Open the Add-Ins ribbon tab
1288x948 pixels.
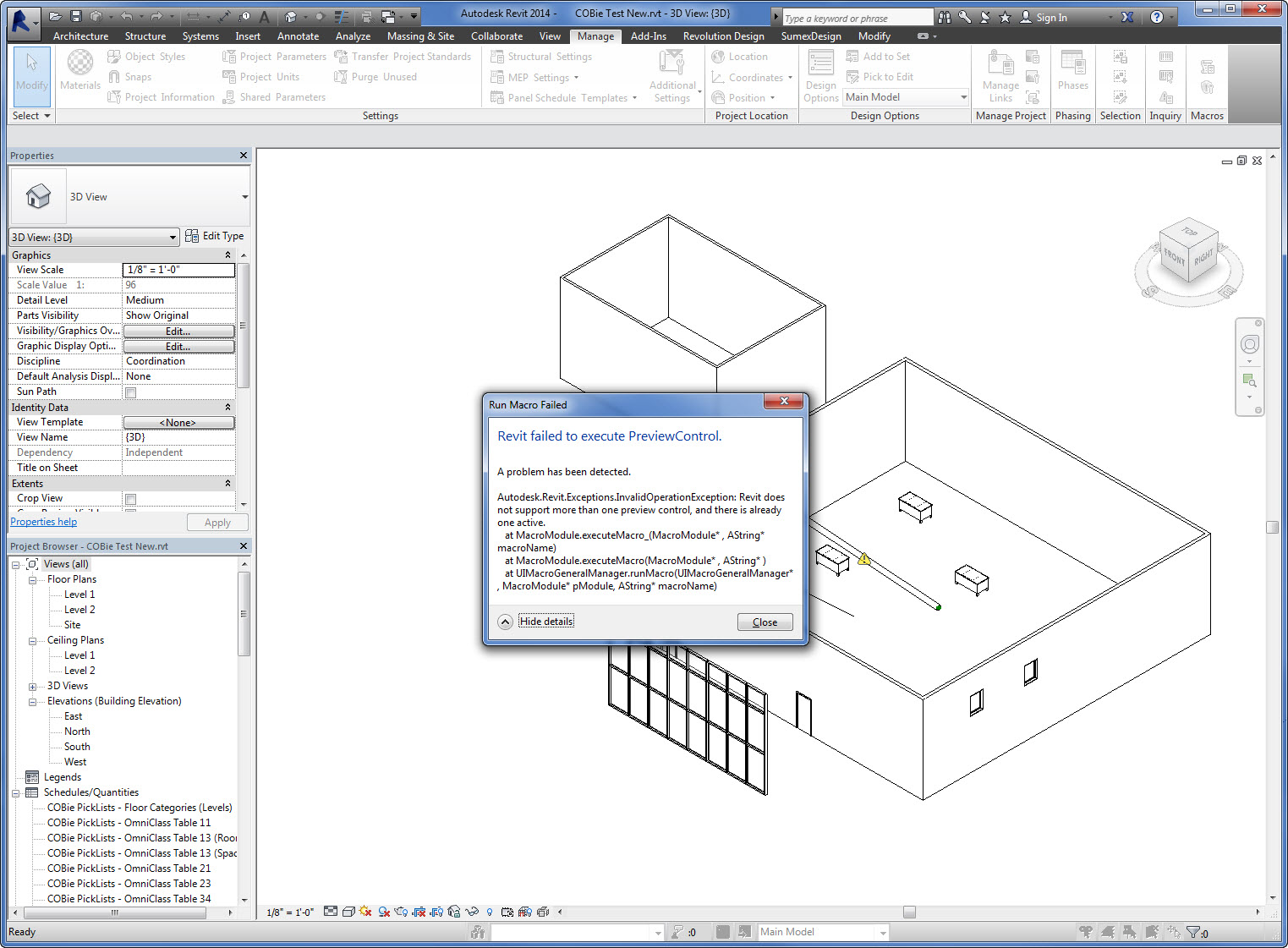[649, 36]
